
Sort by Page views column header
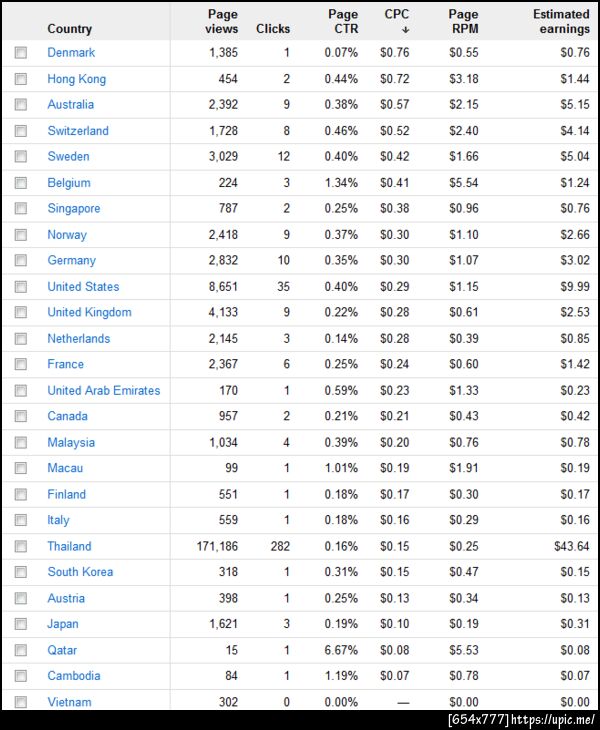tap(222, 21)
